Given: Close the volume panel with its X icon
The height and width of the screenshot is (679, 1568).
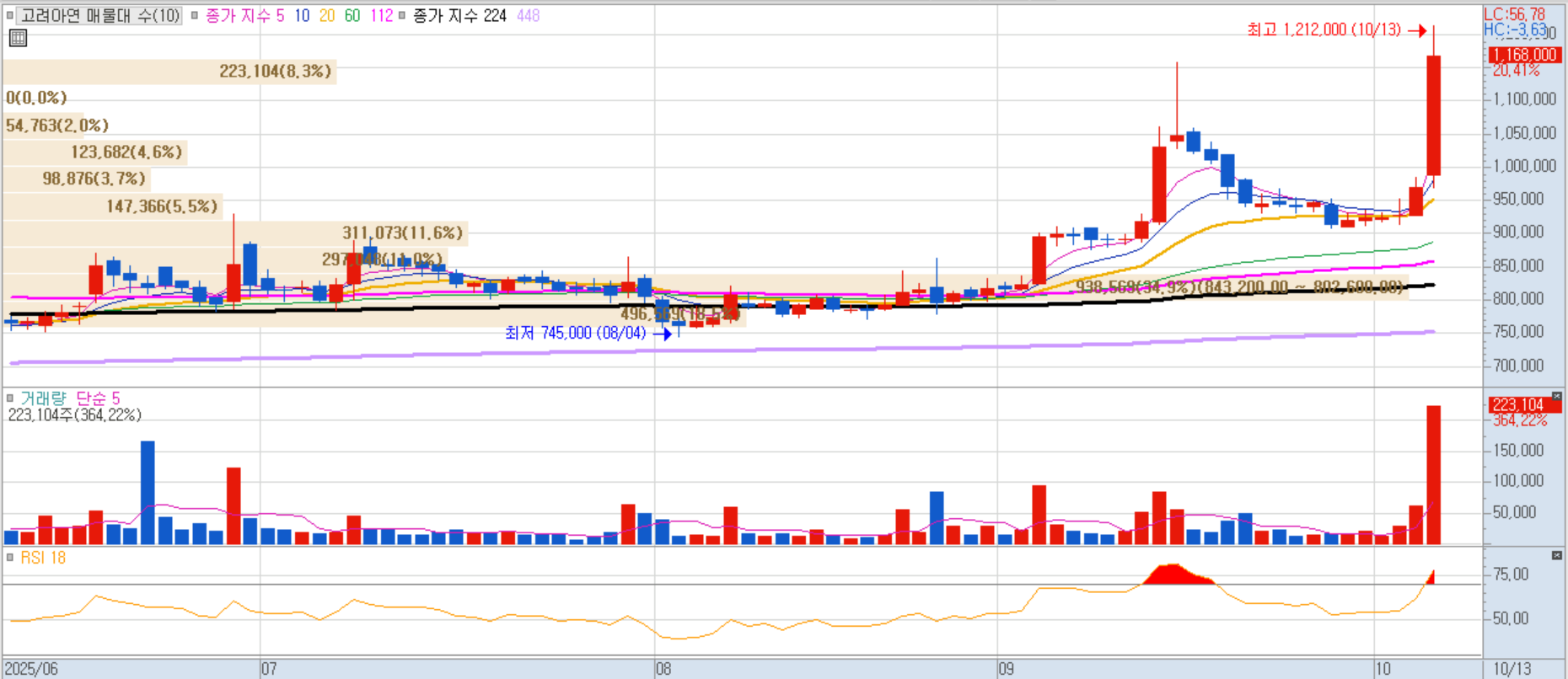Looking at the screenshot, I should pos(1556,396).
